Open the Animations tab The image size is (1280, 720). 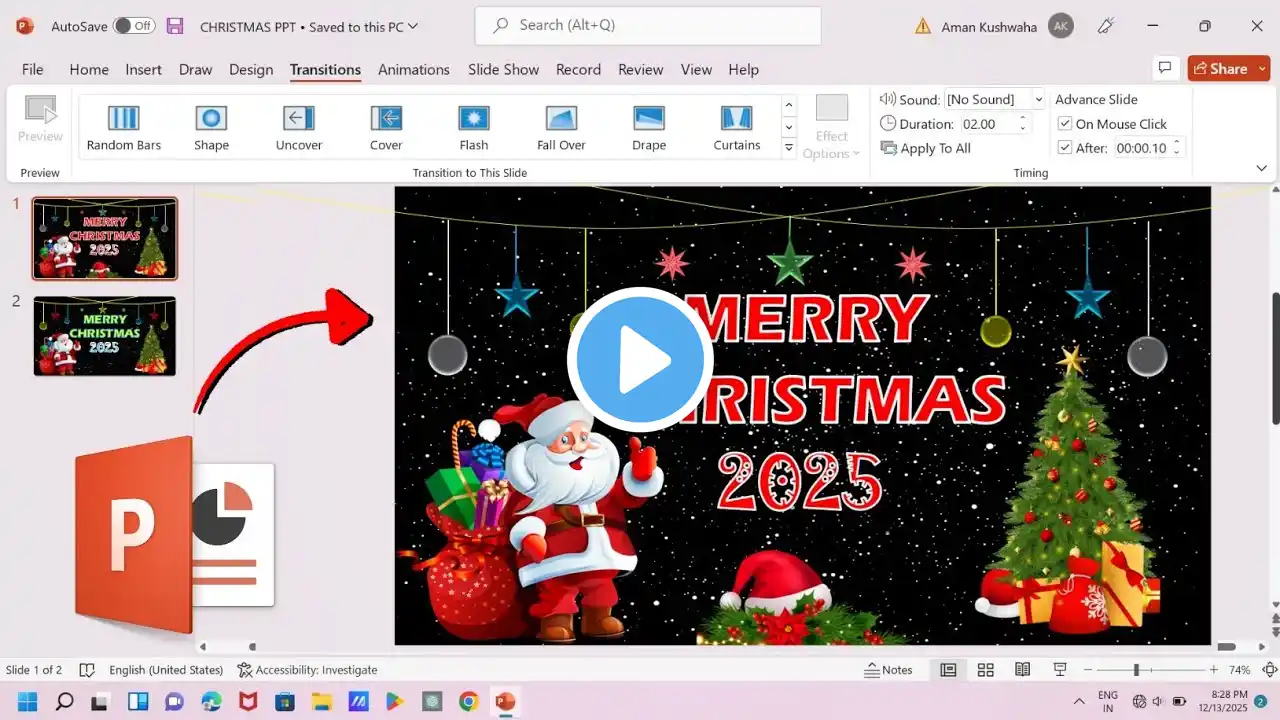(x=413, y=69)
